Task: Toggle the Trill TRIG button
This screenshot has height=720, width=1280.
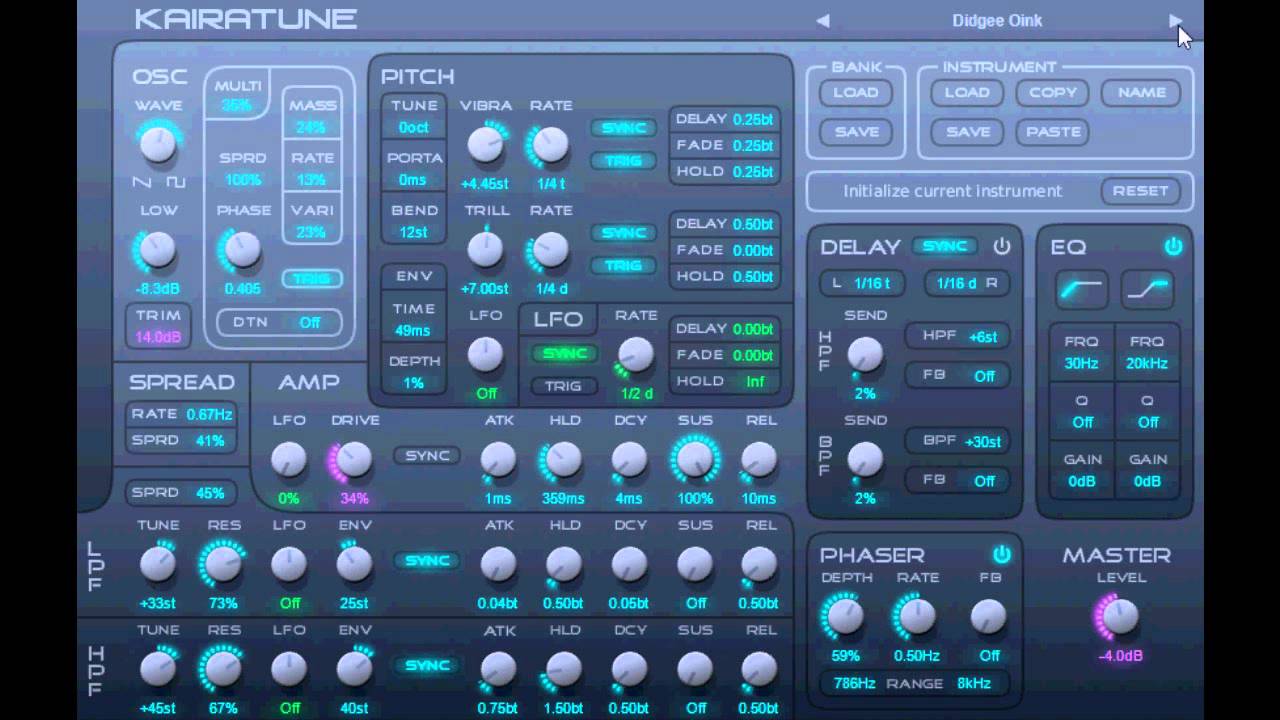Action: tap(623, 265)
